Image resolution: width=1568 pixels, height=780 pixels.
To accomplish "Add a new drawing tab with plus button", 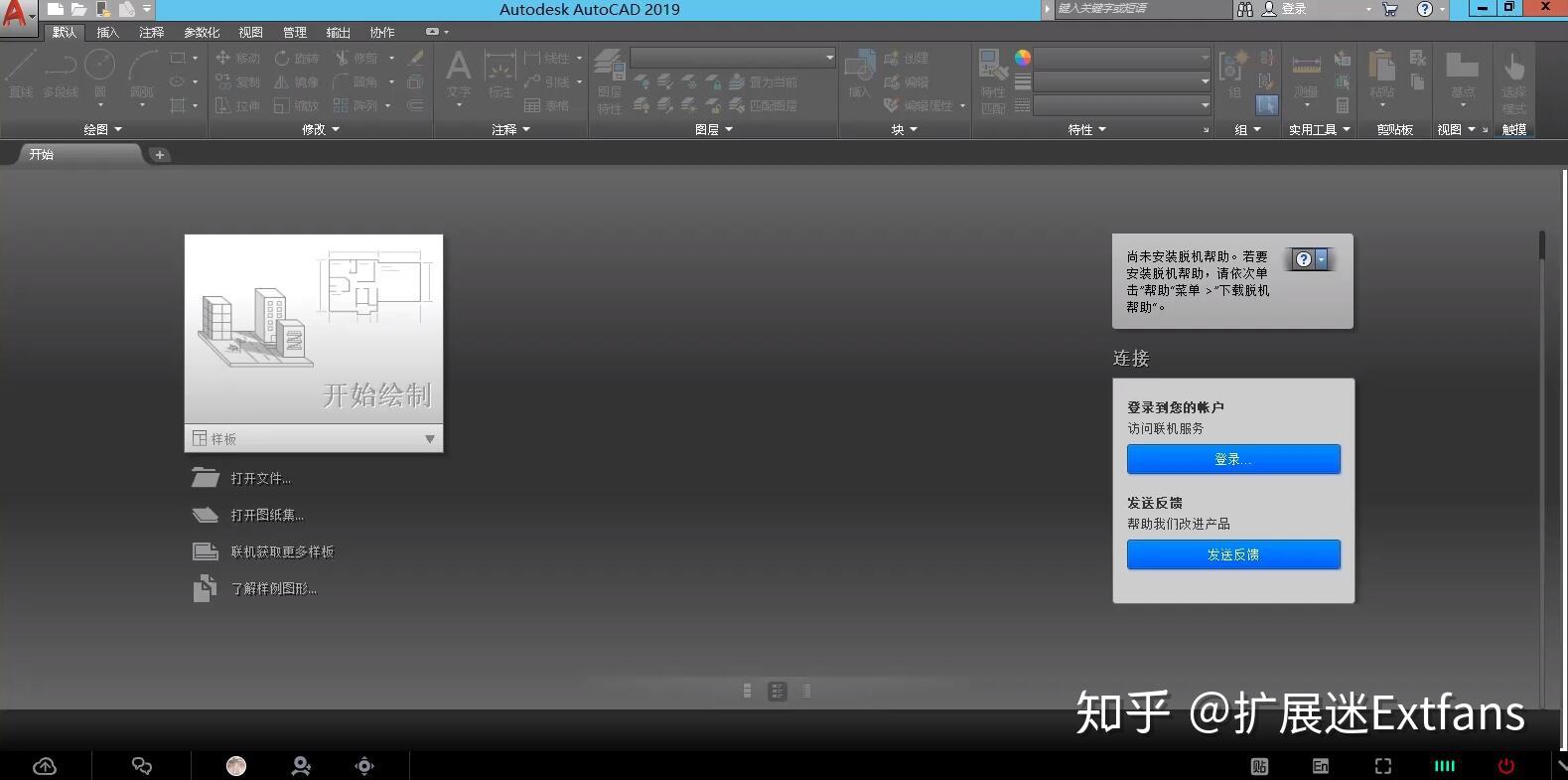I will tap(159, 154).
